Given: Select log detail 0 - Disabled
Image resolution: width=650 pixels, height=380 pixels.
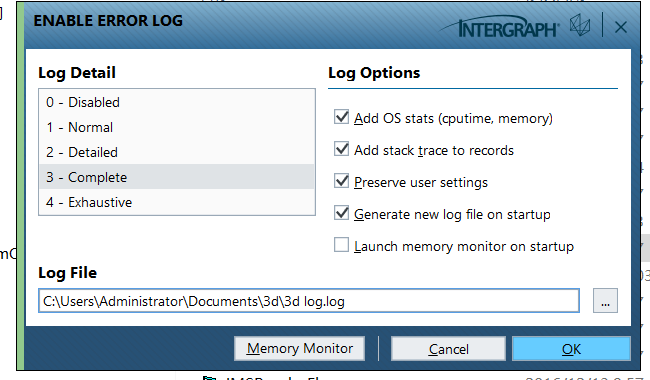Looking at the screenshot, I should pyautogui.click(x=177, y=102).
